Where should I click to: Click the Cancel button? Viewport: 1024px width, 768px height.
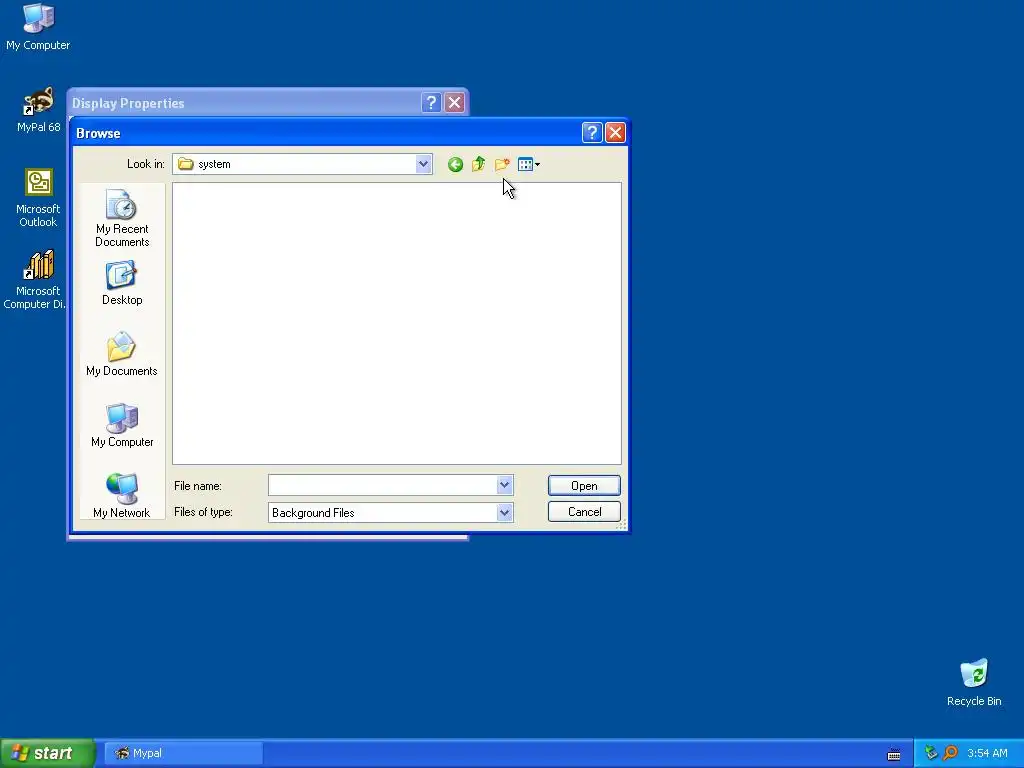point(584,511)
